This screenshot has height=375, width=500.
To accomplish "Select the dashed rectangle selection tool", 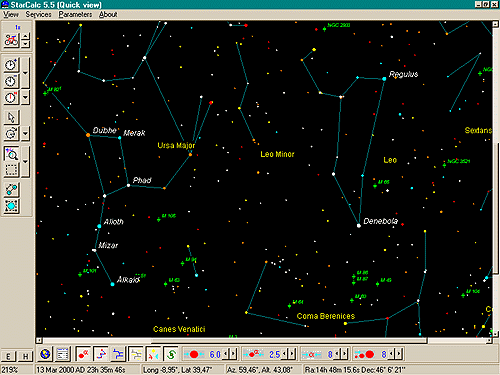I will tap(11, 170).
